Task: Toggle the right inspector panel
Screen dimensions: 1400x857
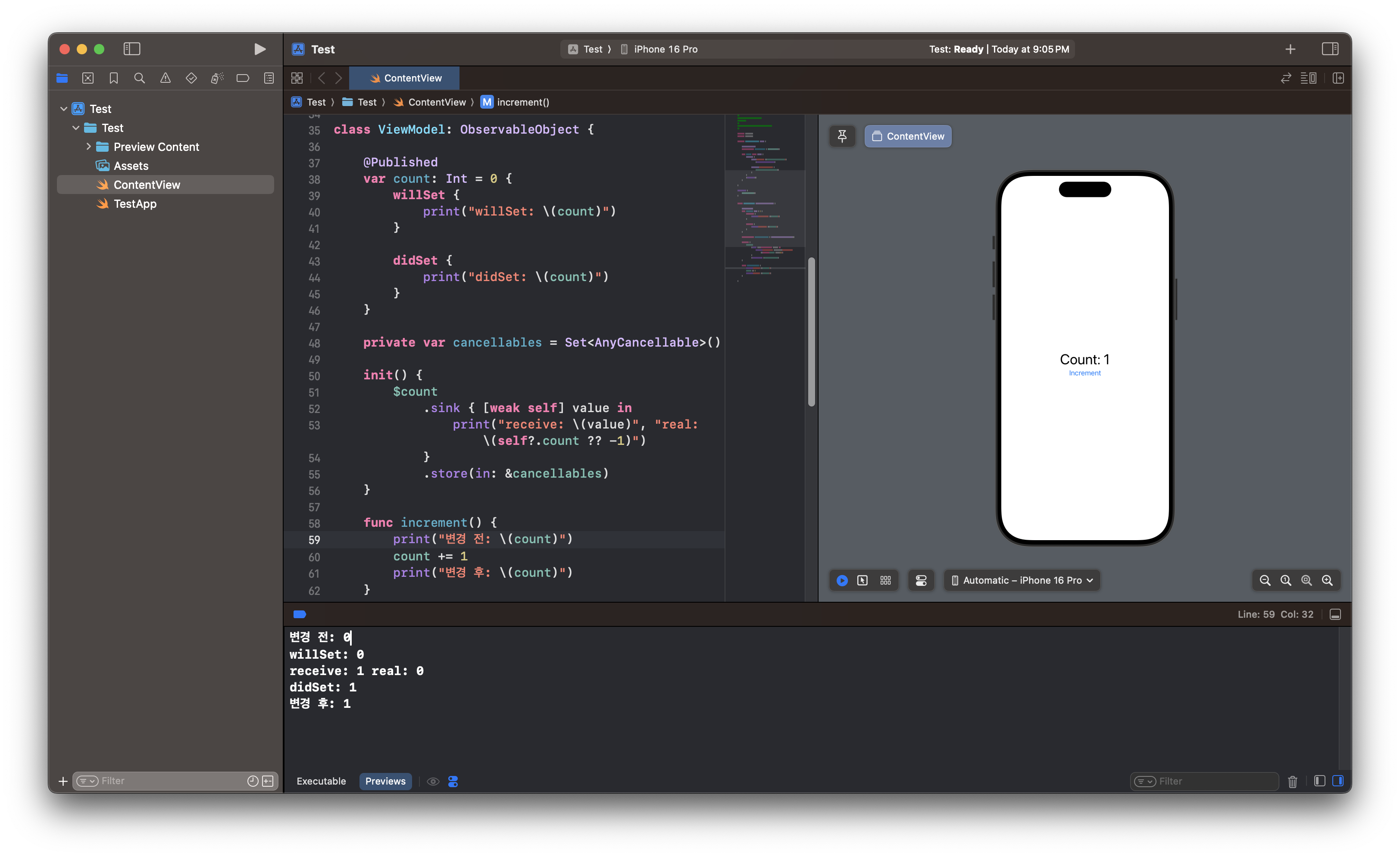Action: coord(1330,50)
